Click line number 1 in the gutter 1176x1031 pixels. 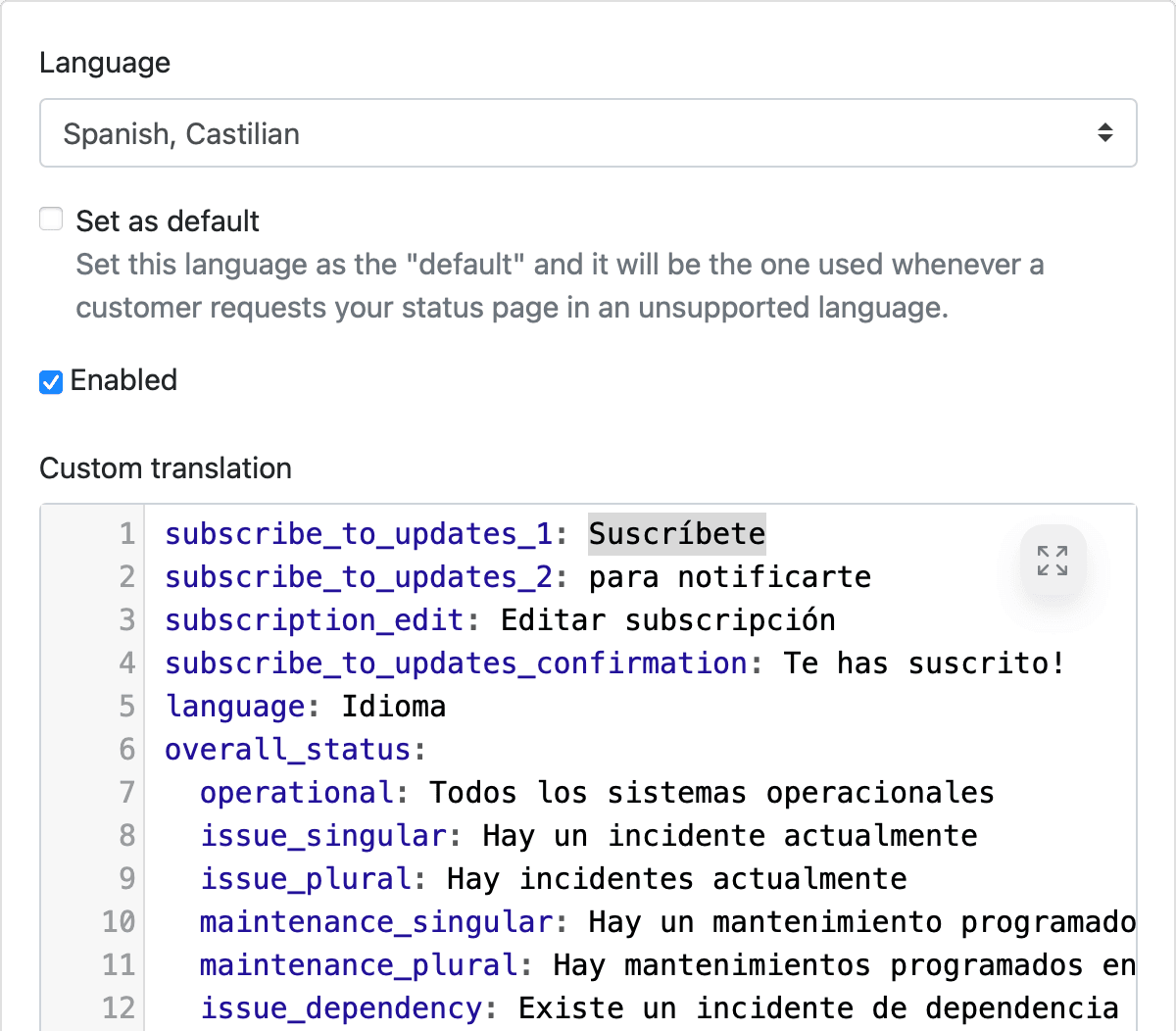126,534
